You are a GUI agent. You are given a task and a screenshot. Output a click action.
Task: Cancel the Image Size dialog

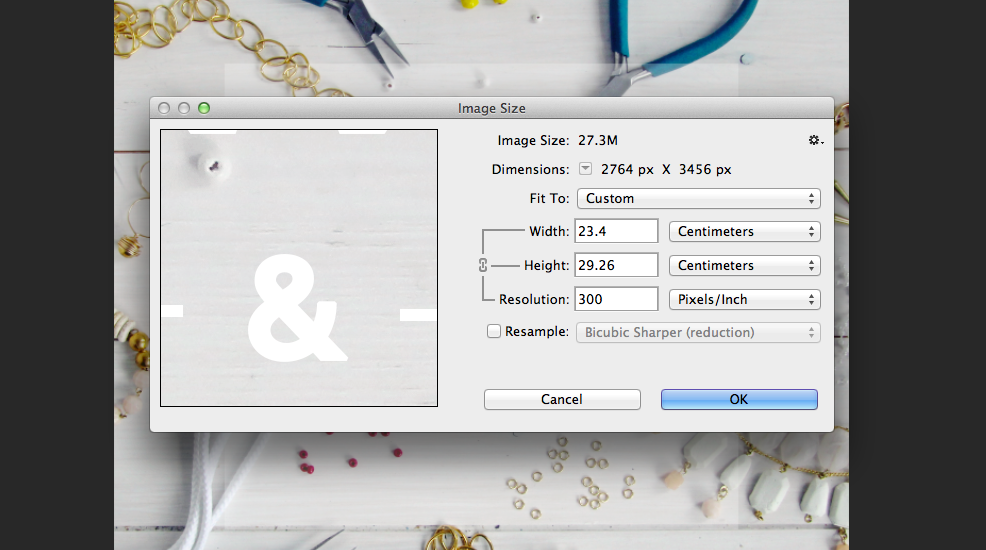pos(562,399)
